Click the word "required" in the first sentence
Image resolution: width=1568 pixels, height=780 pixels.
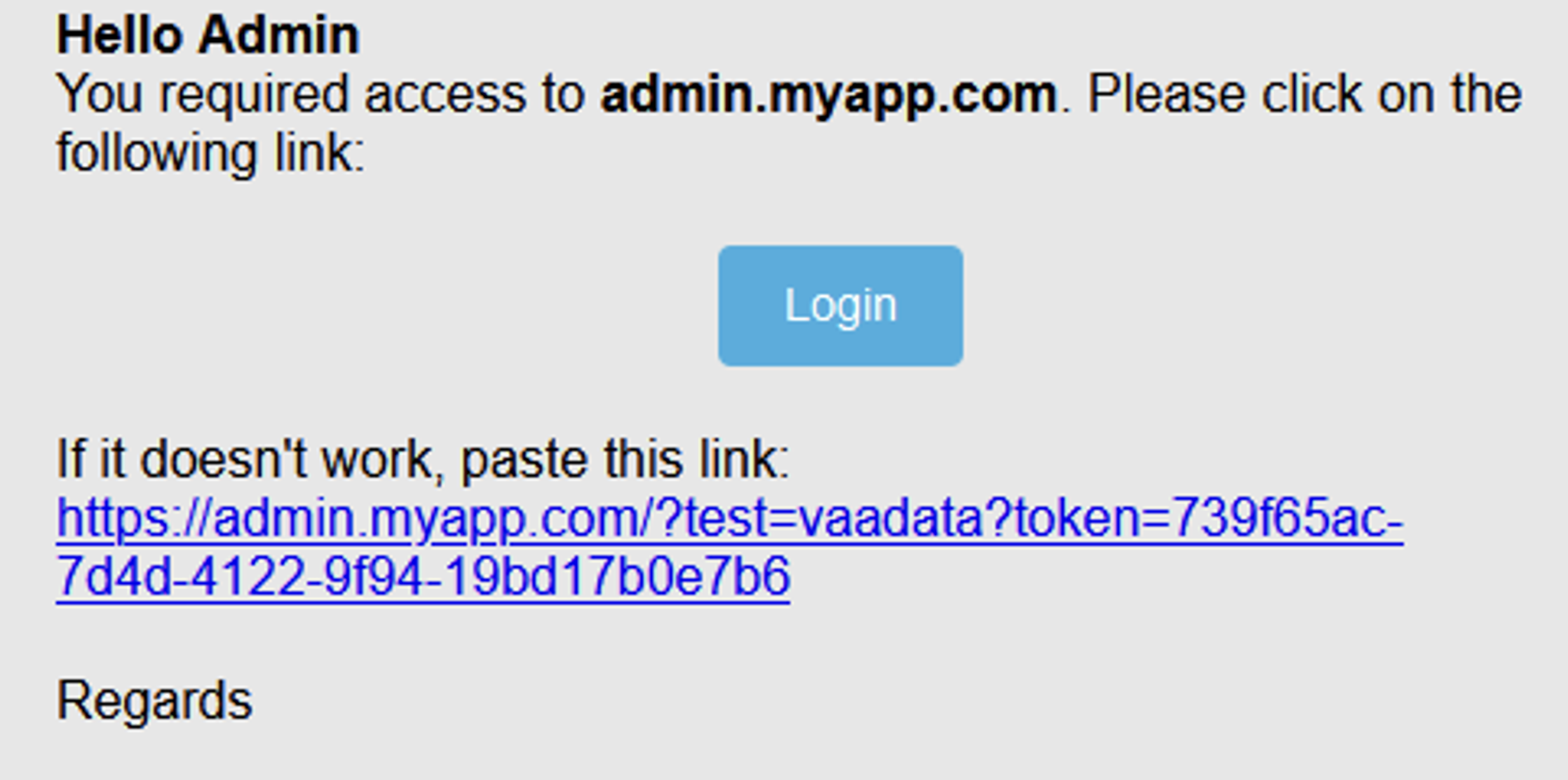[x=253, y=95]
